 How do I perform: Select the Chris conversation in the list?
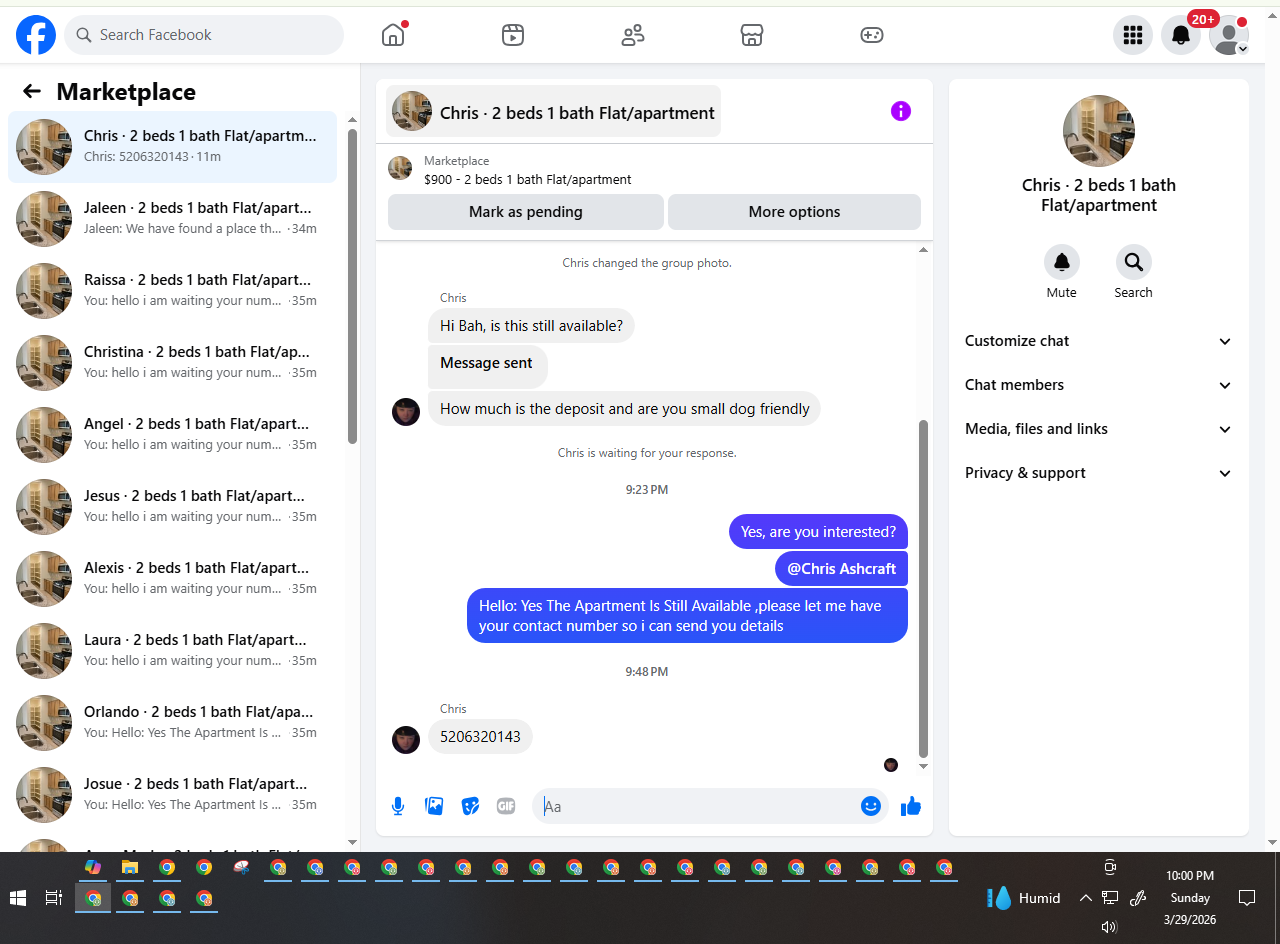pyautogui.click(x=172, y=147)
